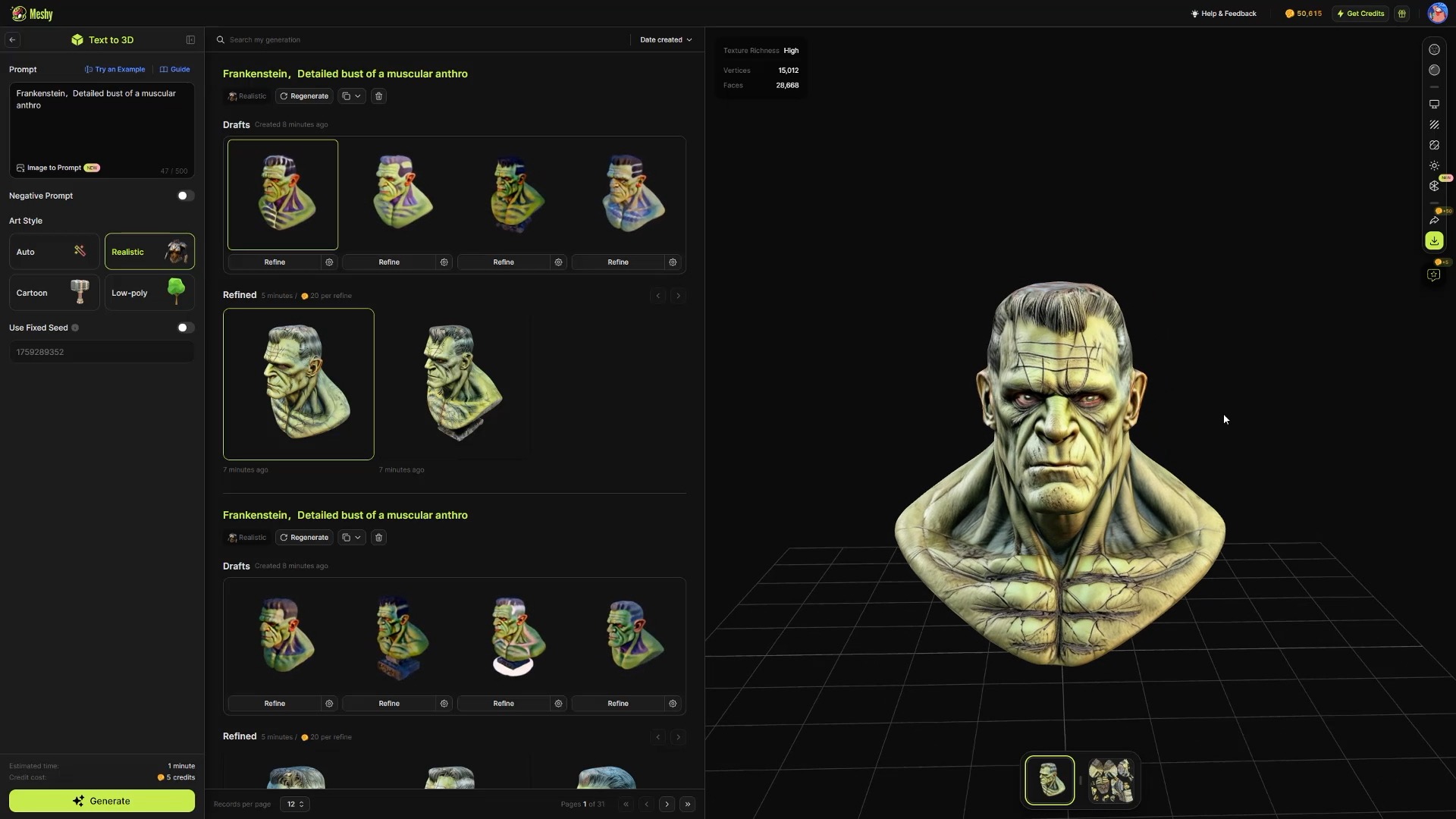
Task: Click the green download model icon
Action: pos(1435,240)
